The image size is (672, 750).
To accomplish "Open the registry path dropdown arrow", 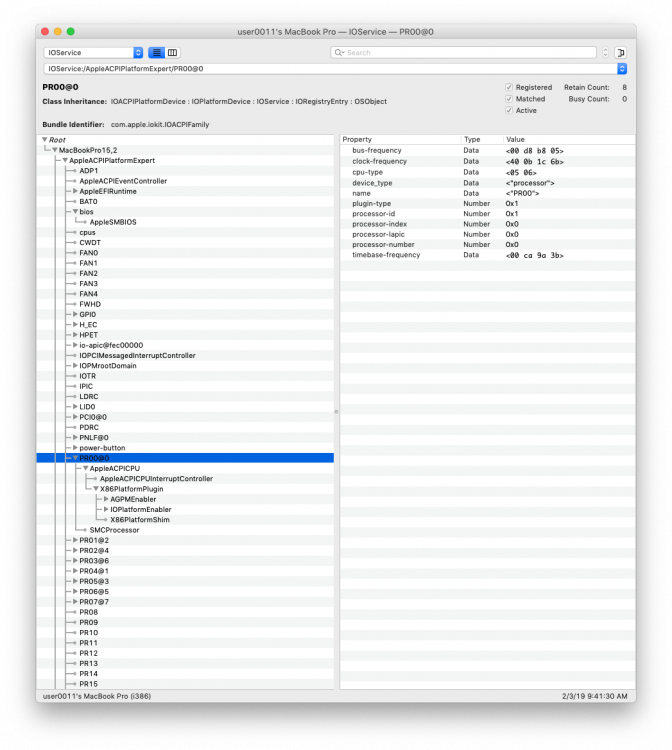I will coord(622,69).
